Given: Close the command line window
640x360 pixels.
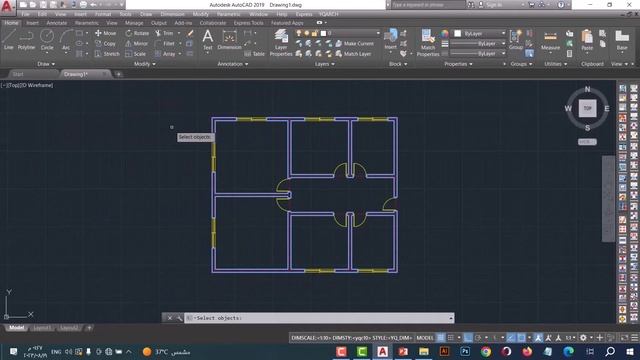Looking at the screenshot, I should tap(170, 318).
